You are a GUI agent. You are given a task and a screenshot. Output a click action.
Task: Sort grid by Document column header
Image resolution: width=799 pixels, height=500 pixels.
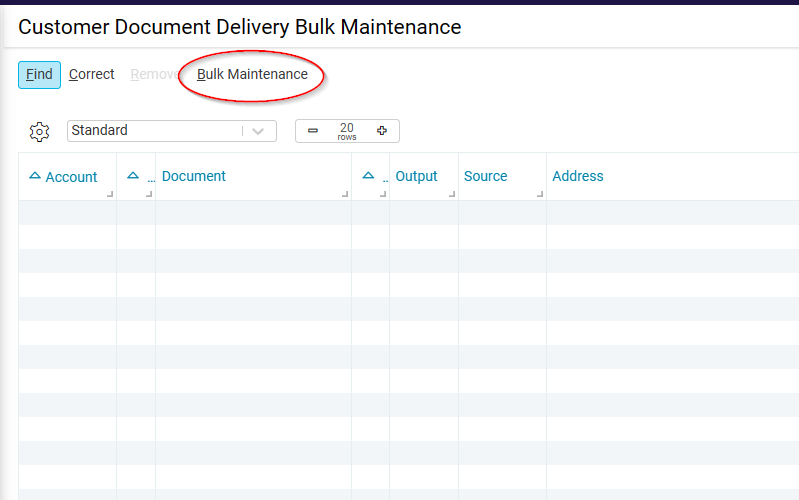tap(194, 176)
